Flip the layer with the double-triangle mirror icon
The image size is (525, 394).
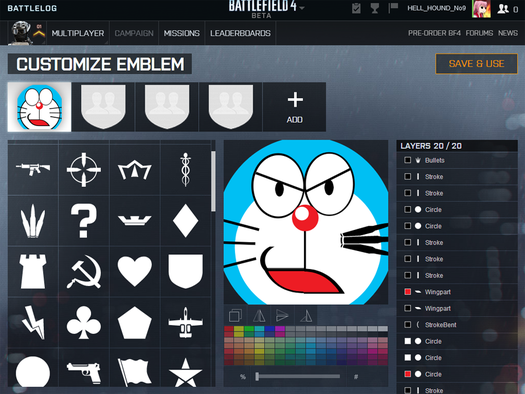pos(259,315)
